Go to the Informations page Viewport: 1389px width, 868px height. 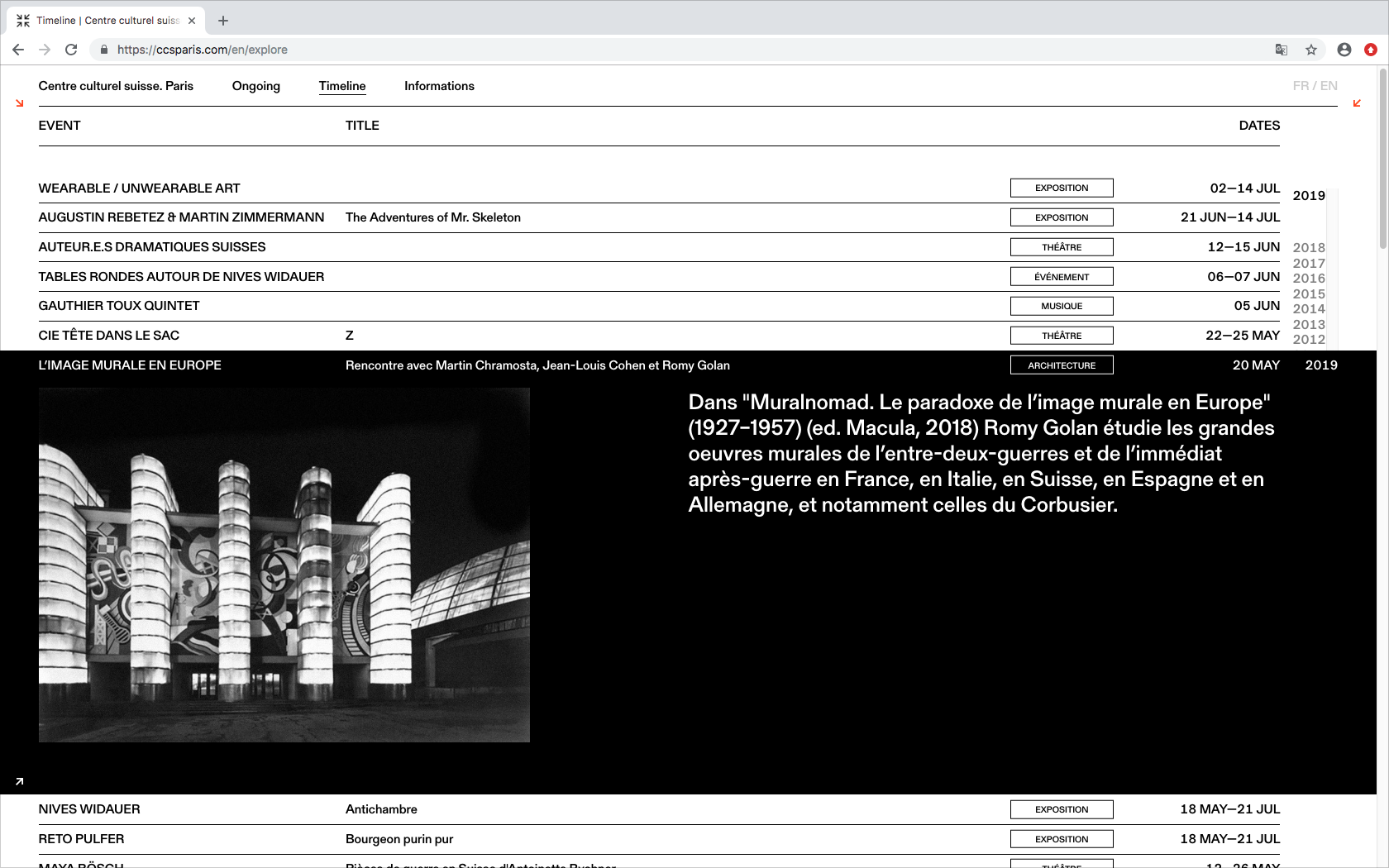(439, 86)
